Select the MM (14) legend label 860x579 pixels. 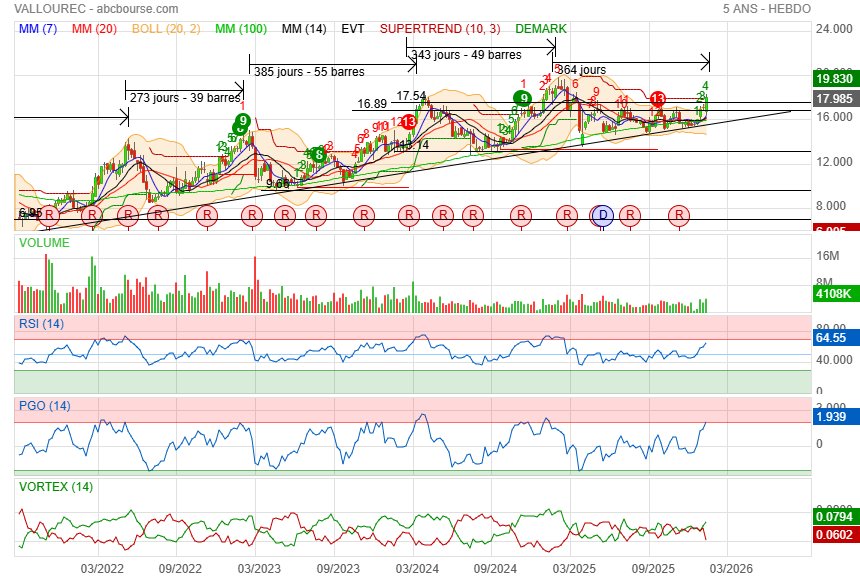point(304,29)
